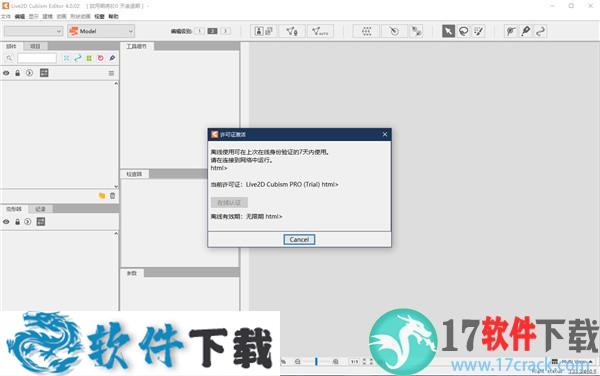This screenshot has height=376, width=600.
Task: Toggle the eye visibility in deformer panel
Action: tap(6, 221)
